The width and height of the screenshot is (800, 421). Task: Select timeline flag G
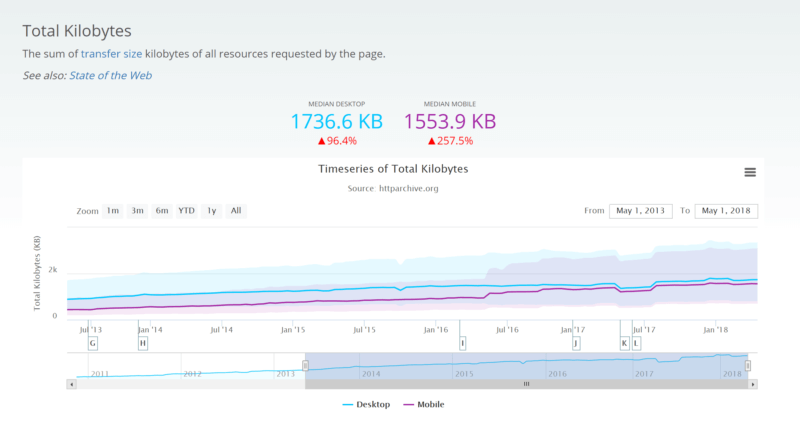(92, 343)
